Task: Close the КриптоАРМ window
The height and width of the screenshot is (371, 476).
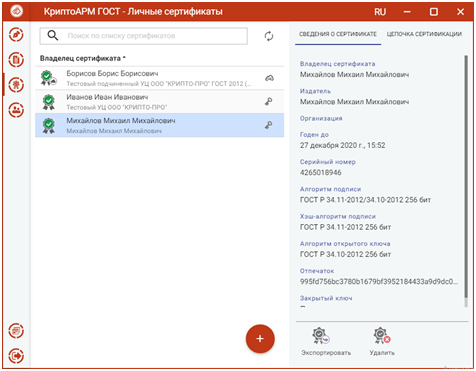Action: [x=460, y=12]
